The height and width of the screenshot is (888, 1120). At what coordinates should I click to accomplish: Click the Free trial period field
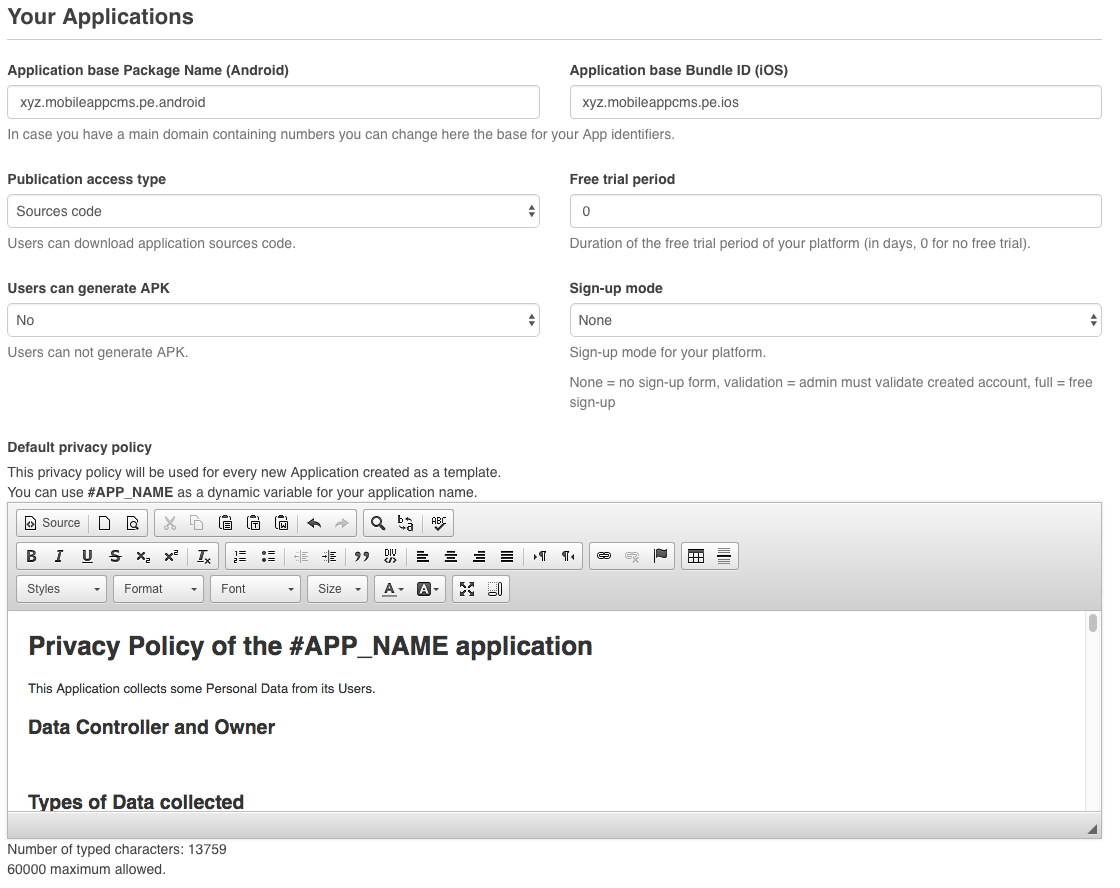835,211
